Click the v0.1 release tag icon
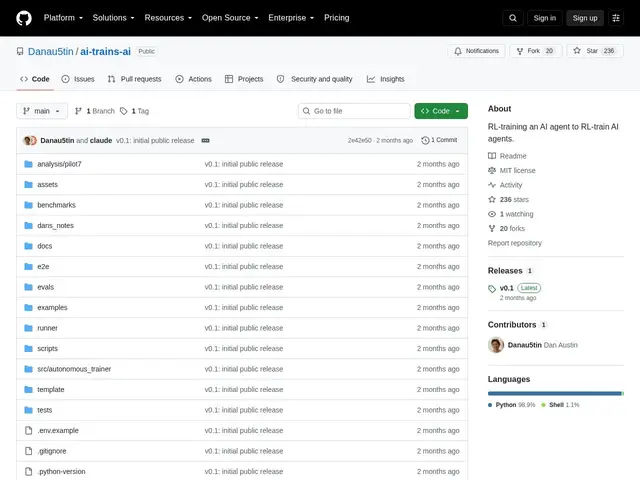Screen dimensions: 640x480 click(x=492, y=289)
